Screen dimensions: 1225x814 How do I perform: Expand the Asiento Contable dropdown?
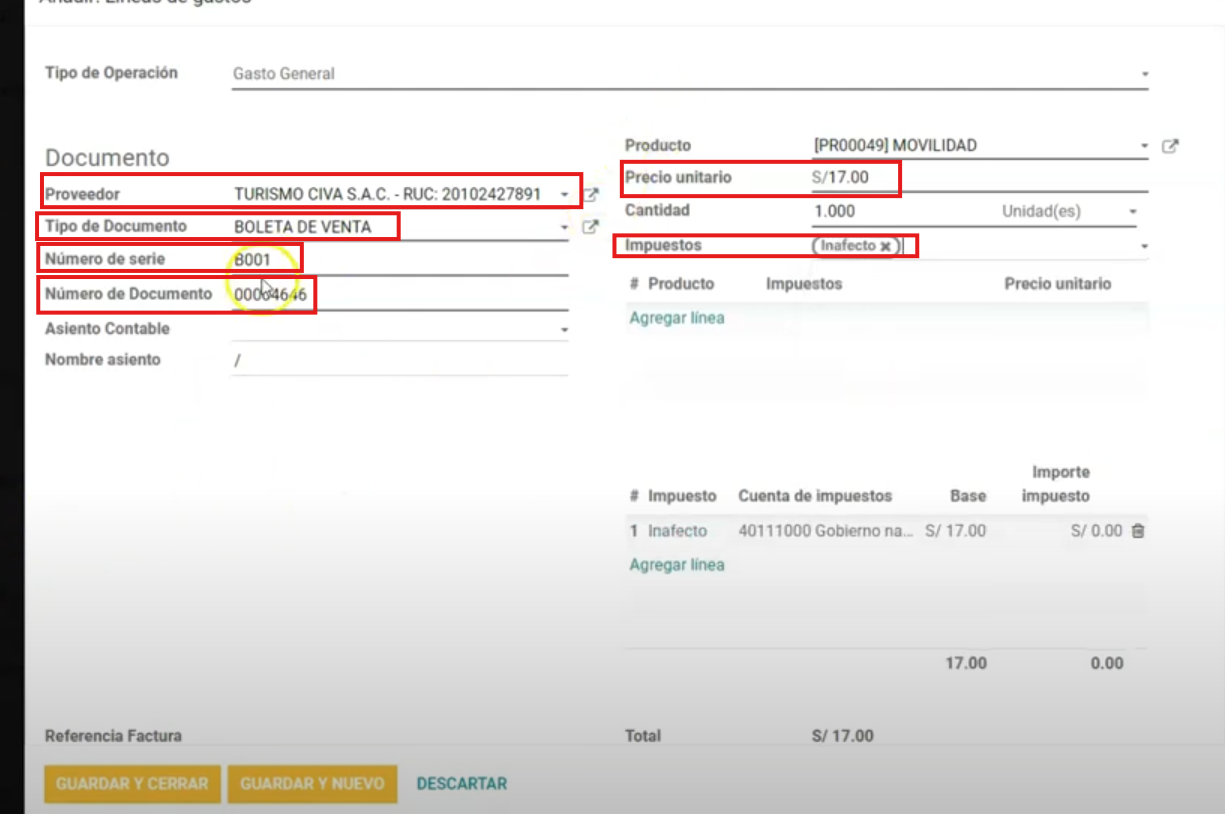point(564,329)
